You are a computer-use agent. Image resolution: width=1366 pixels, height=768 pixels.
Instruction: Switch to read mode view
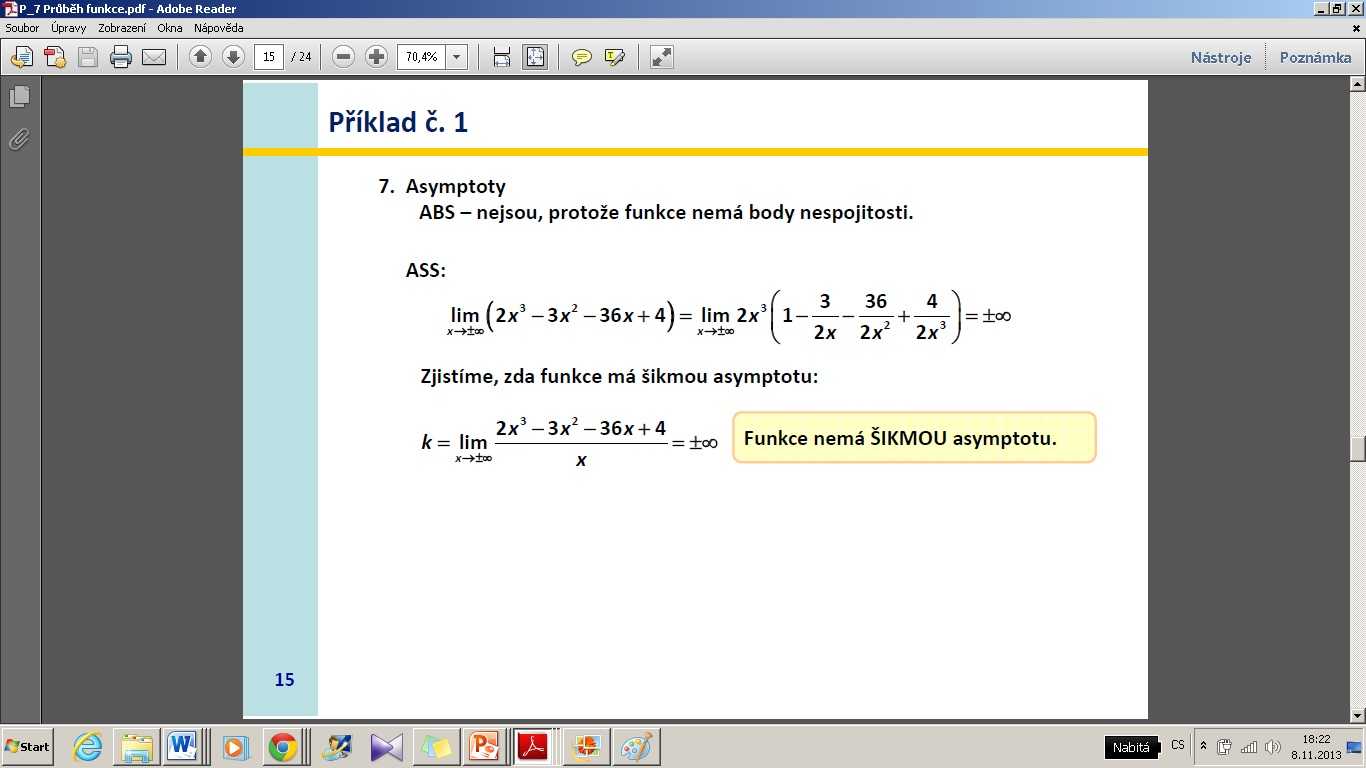coord(661,57)
